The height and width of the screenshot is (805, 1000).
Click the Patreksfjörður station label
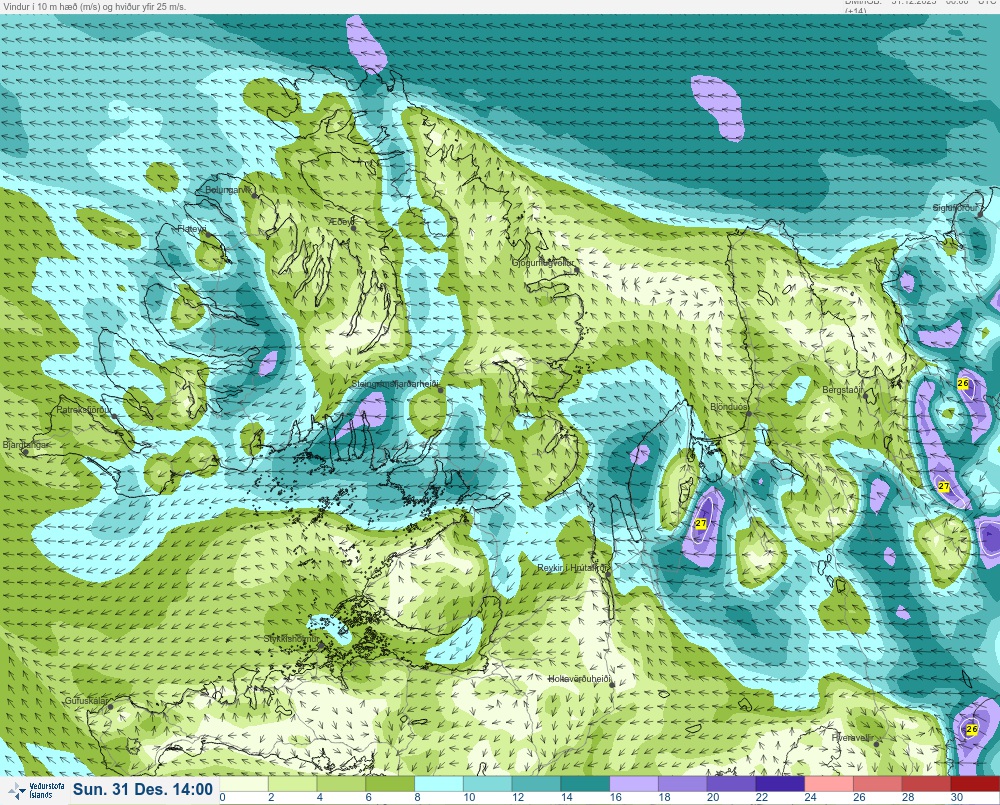(84, 410)
